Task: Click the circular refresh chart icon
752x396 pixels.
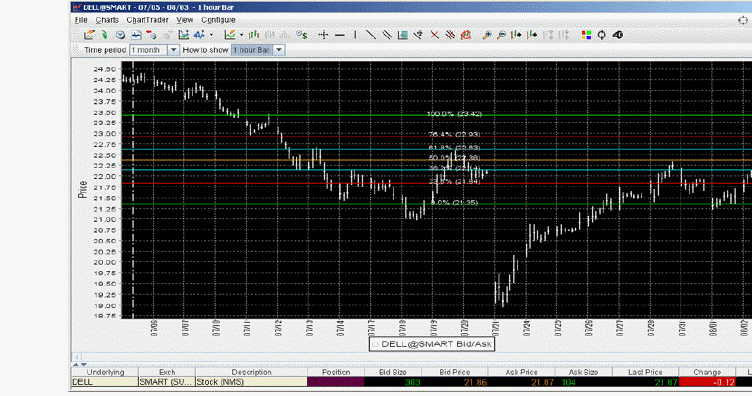Action: tap(601, 35)
